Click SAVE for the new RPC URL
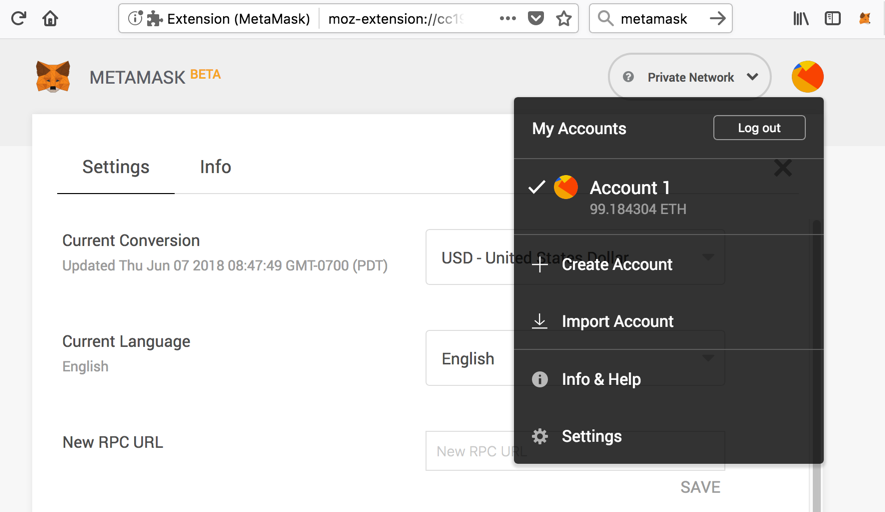Viewport: 885px width, 512px height. pos(700,487)
